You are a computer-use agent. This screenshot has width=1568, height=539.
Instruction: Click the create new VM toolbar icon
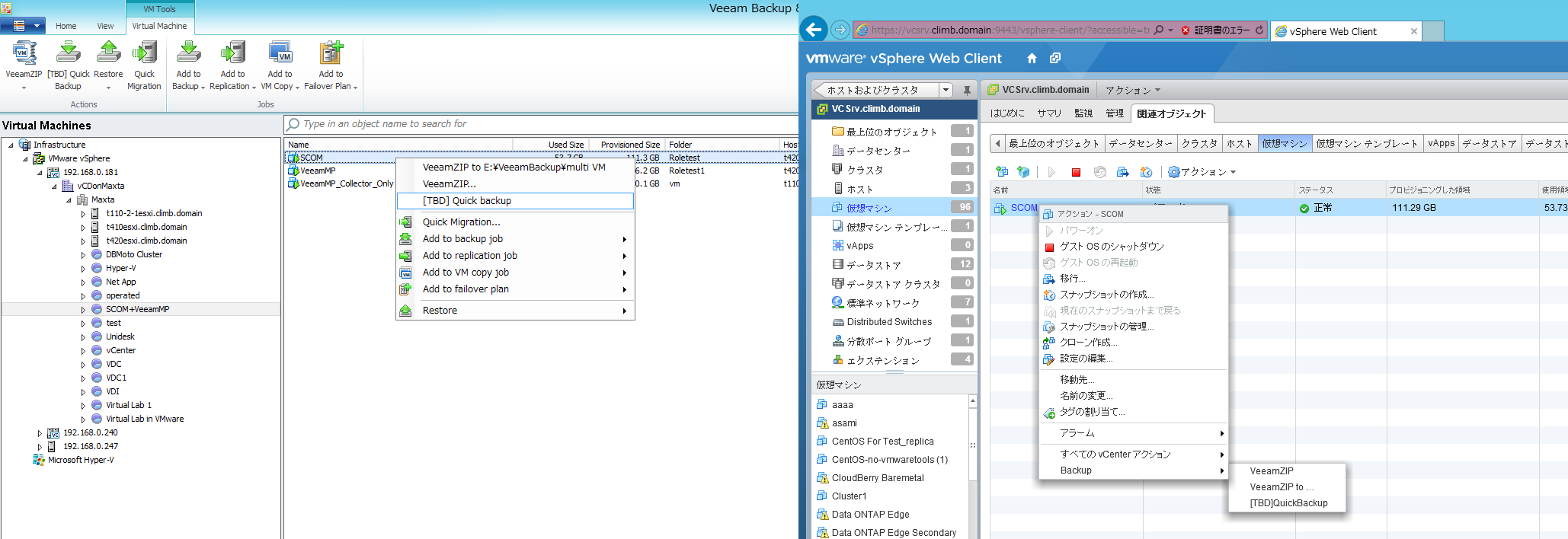(1002, 172)
